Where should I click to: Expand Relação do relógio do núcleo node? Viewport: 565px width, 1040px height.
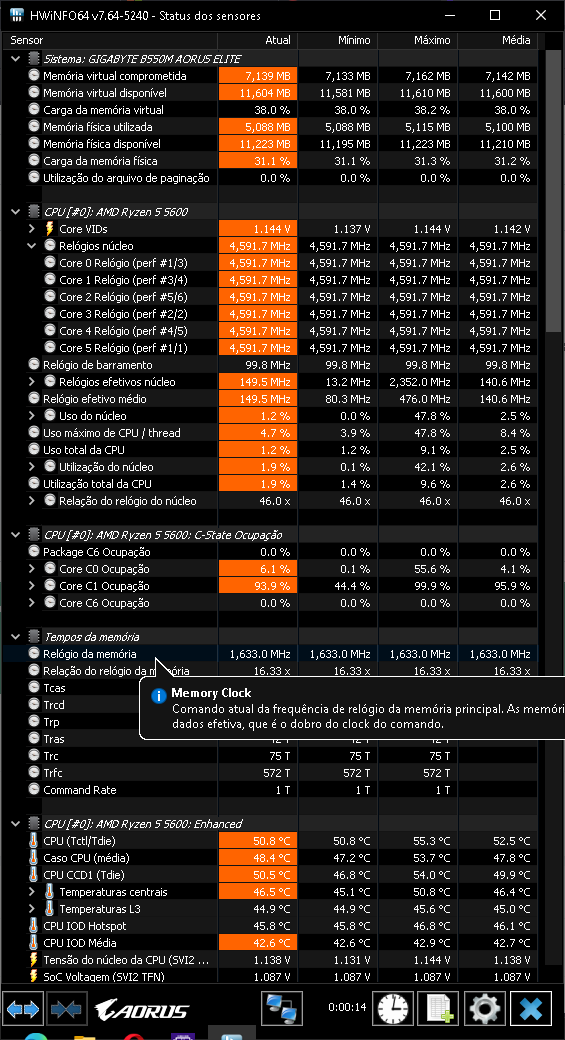coord(32,501)
